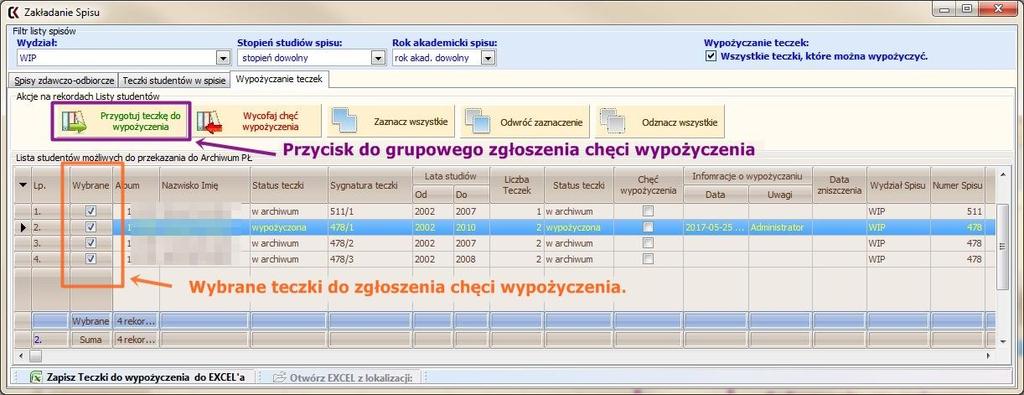Click the red arrow icon of Wycofaj chęć

[x=210, y=121]
